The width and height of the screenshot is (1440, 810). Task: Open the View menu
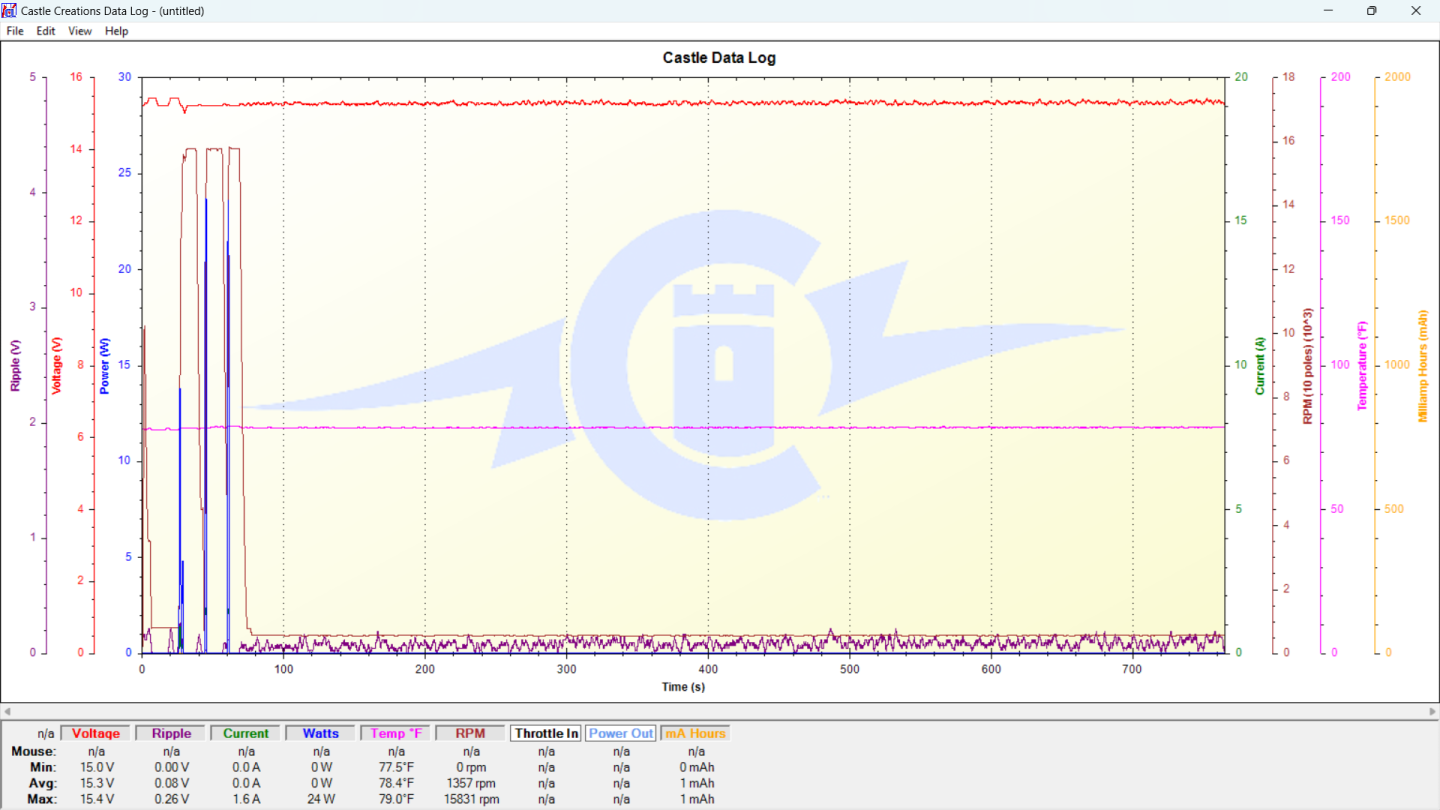point(80,31)
